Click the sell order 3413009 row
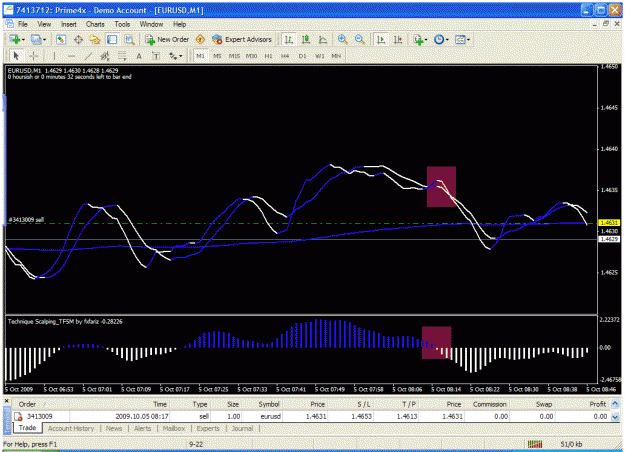 (311, 416)
